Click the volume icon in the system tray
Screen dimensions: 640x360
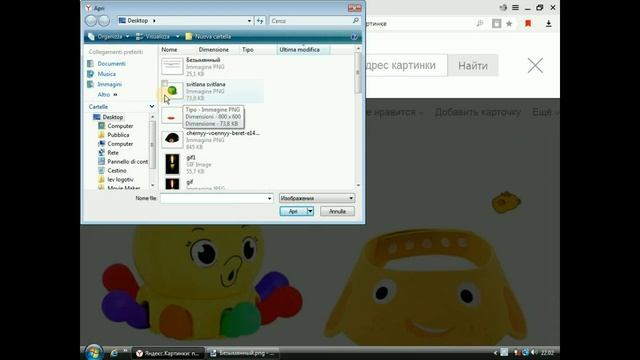(534, 353)
